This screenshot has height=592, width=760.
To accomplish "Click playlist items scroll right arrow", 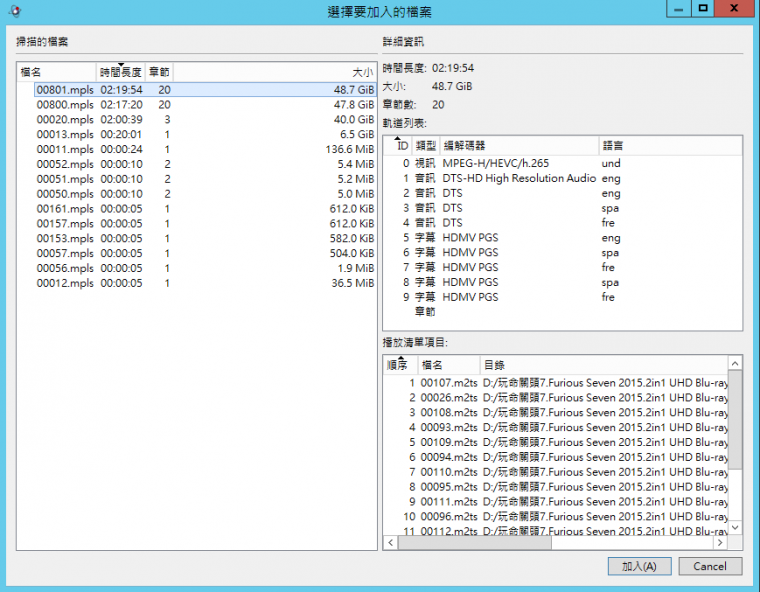I will (720, 543).
